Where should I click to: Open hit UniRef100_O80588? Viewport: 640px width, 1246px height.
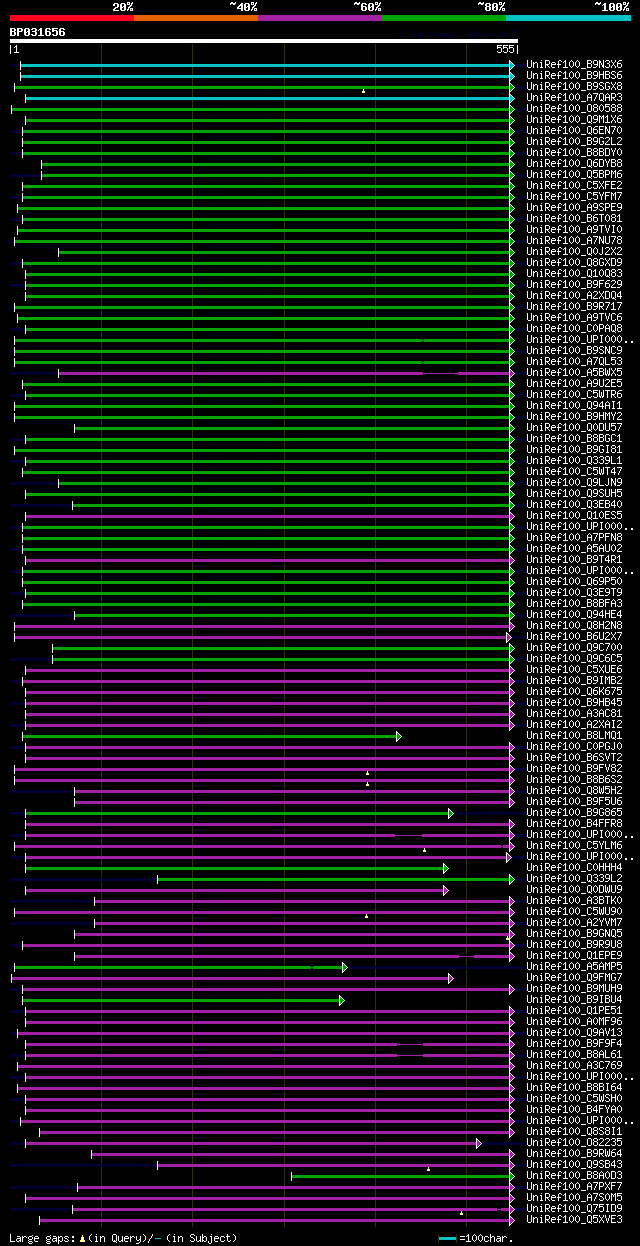(x=574, y=108)
